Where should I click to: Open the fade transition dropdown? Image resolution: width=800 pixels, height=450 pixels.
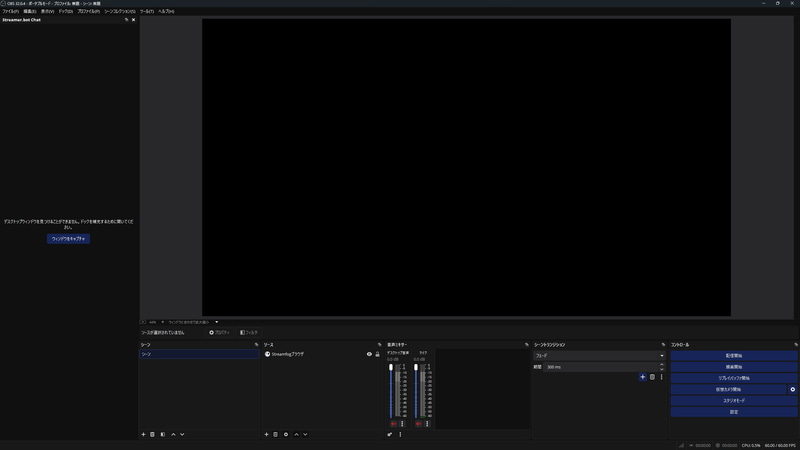[x=599, y=356]
